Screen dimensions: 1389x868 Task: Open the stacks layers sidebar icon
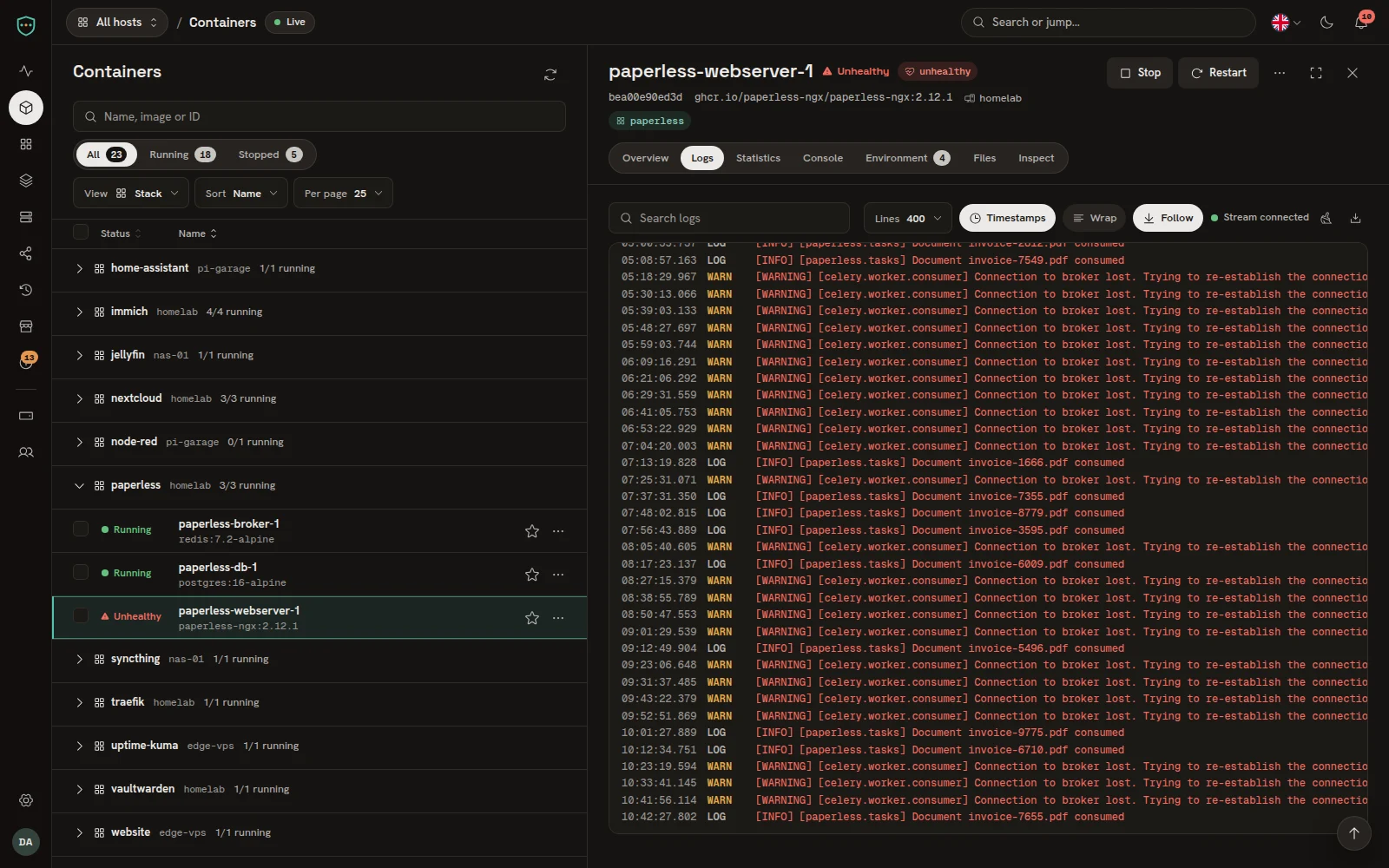26,181
